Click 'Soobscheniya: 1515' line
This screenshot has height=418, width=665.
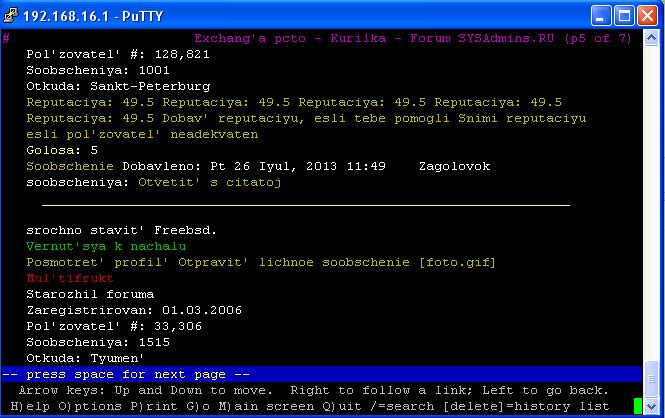point(98,343)
